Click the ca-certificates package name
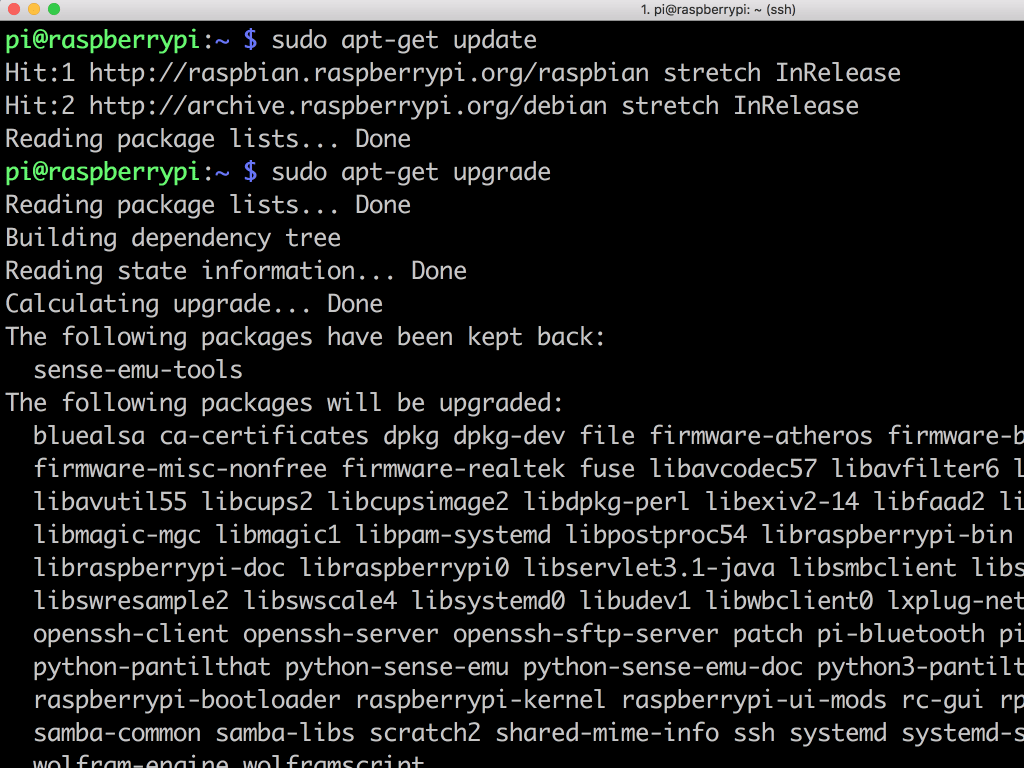 click(264, 436)
